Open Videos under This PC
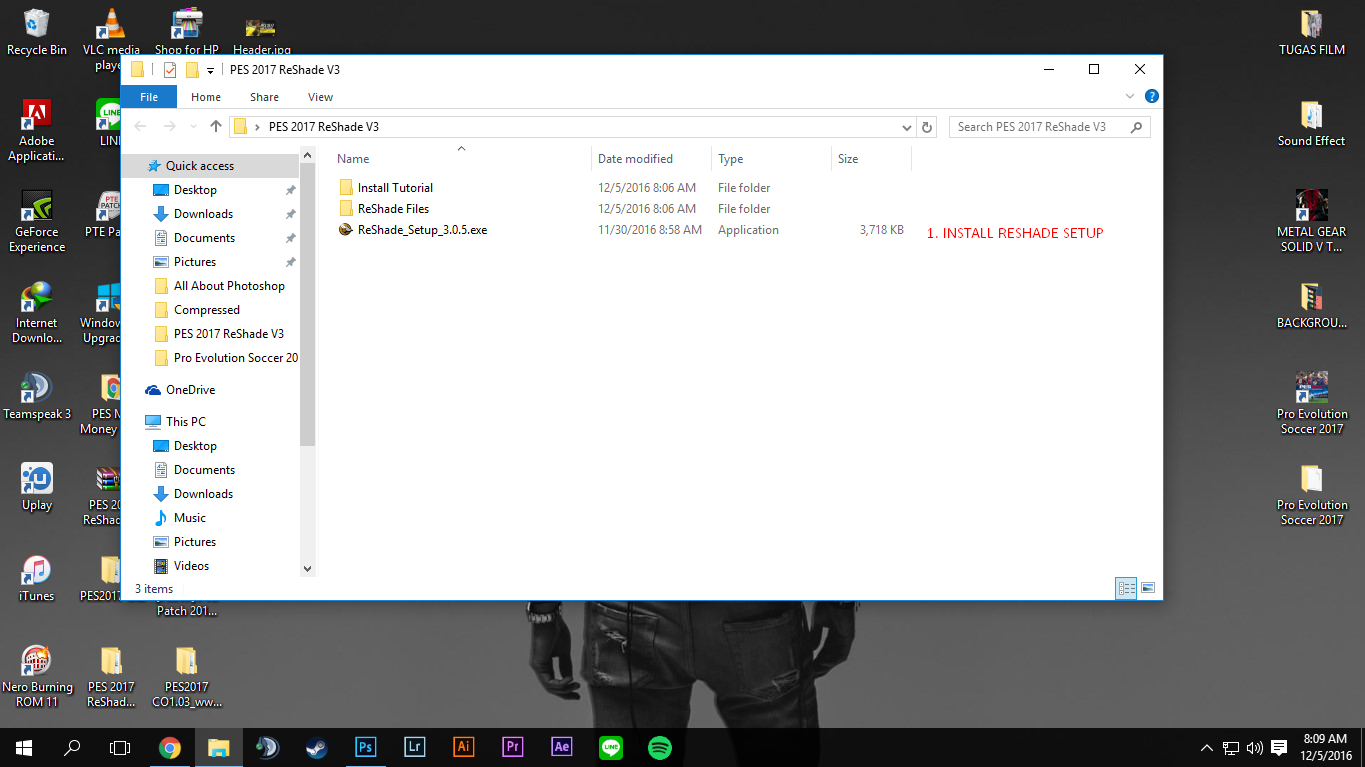The width and height of the screenshot is (1365, 767). [x=192, y=566]
